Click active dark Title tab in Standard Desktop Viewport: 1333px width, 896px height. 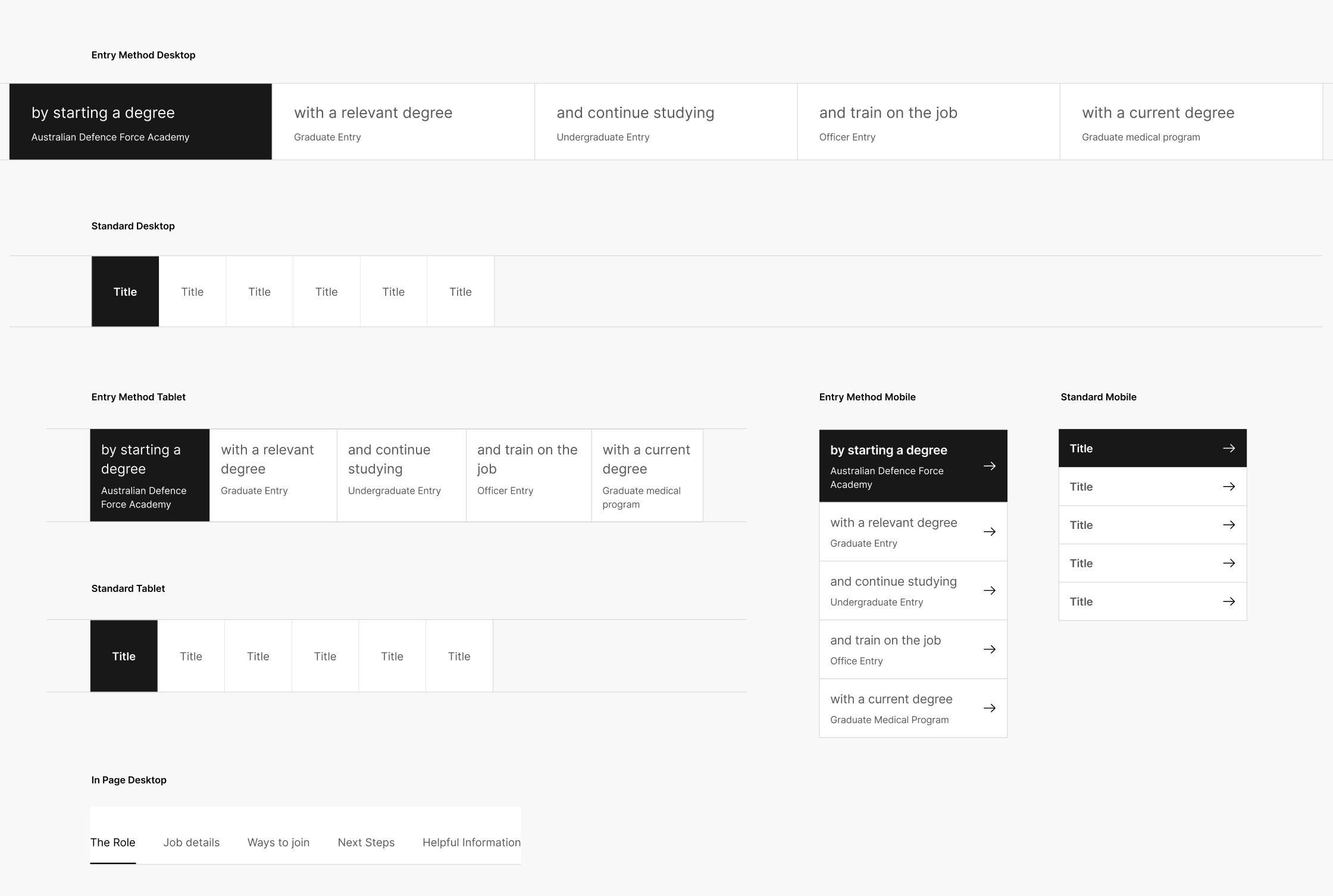pyautogui.click(x=125, y=292)
